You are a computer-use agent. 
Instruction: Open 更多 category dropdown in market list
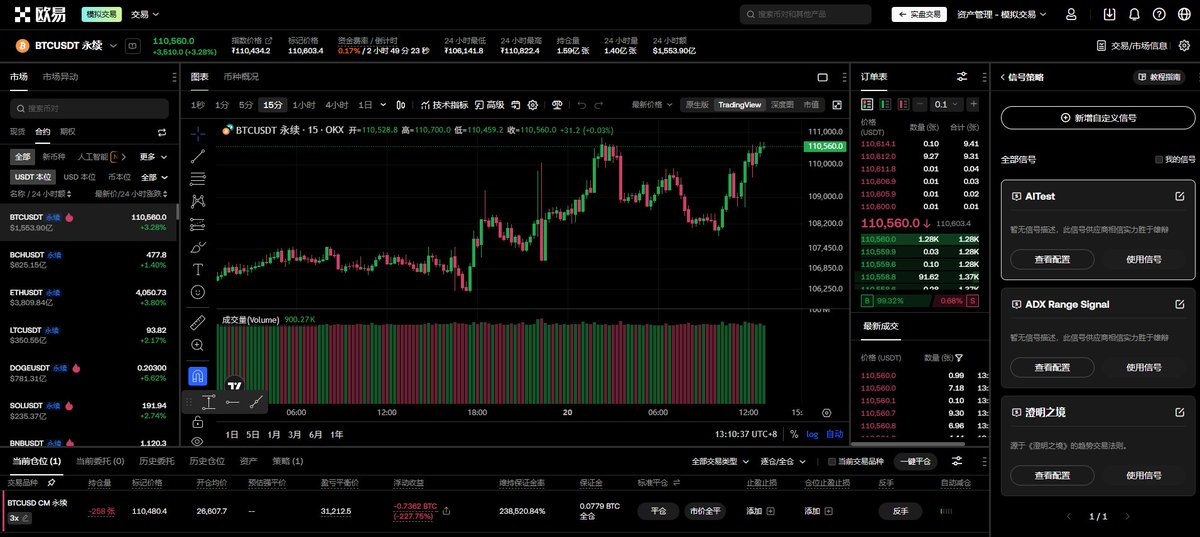(x=152, y=156)
